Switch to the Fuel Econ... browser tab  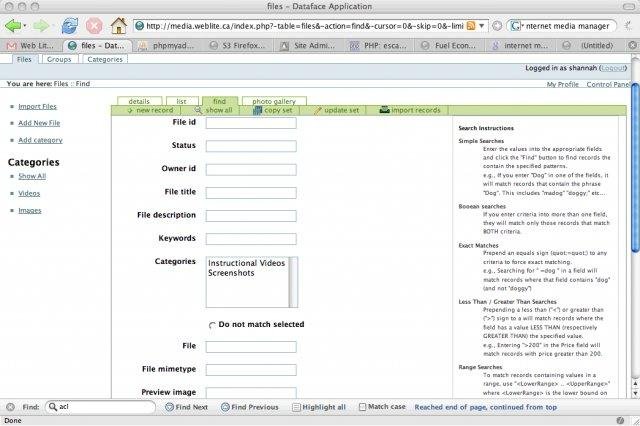click(x=449, y=45)
